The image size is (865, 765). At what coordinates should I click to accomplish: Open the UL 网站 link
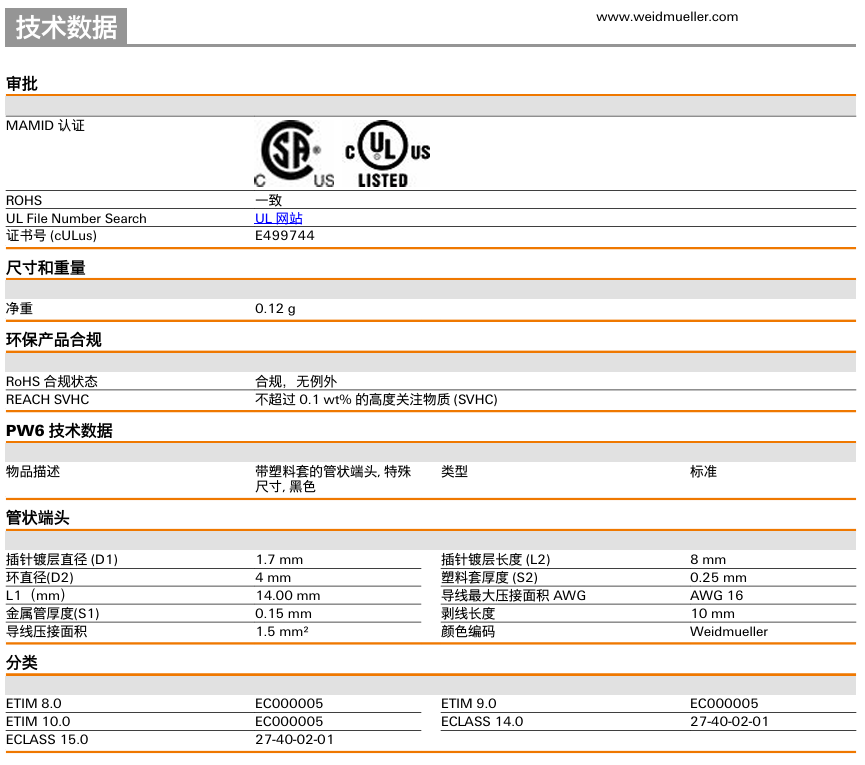pyautogui.click(x=278, y=218)
